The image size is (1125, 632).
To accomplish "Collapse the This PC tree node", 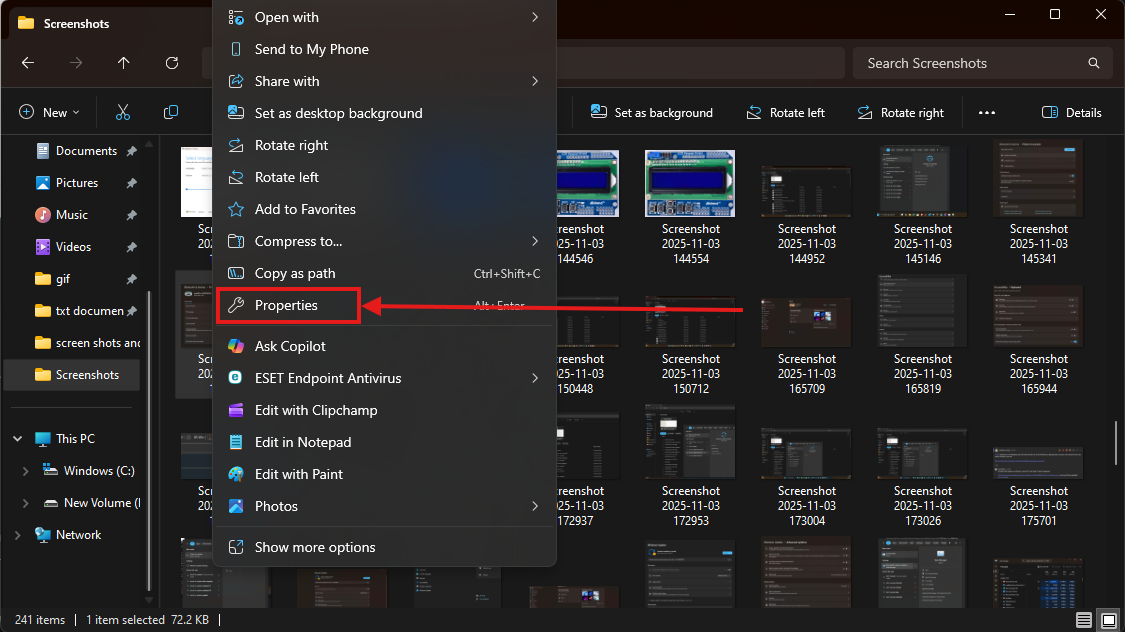I will click(18, 439).
